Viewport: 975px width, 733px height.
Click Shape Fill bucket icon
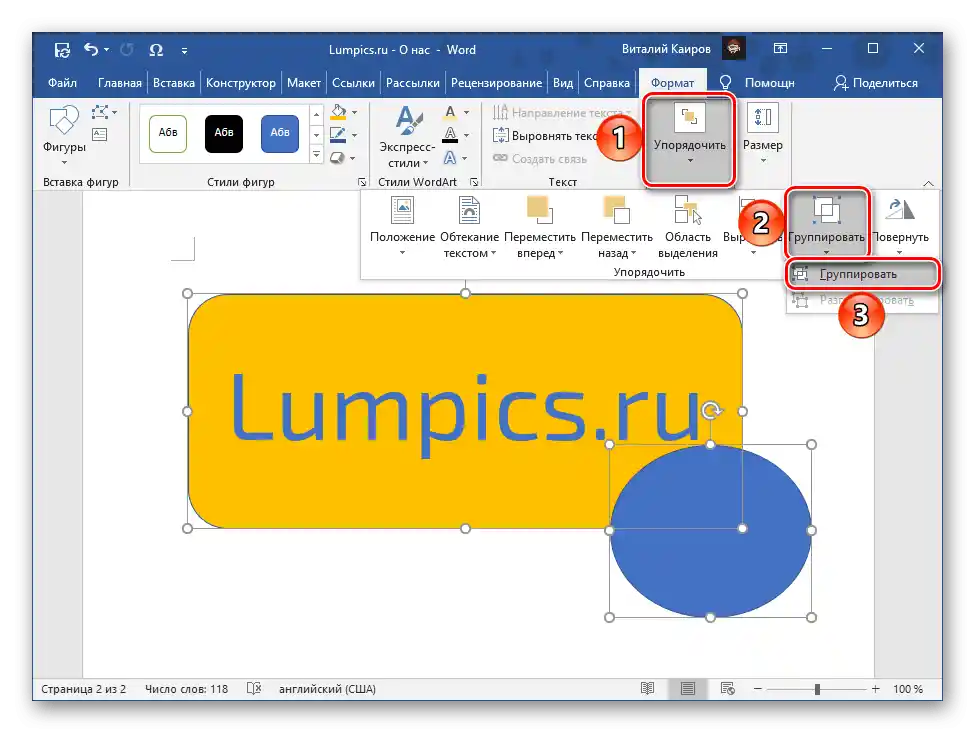(x=338, y=112)
